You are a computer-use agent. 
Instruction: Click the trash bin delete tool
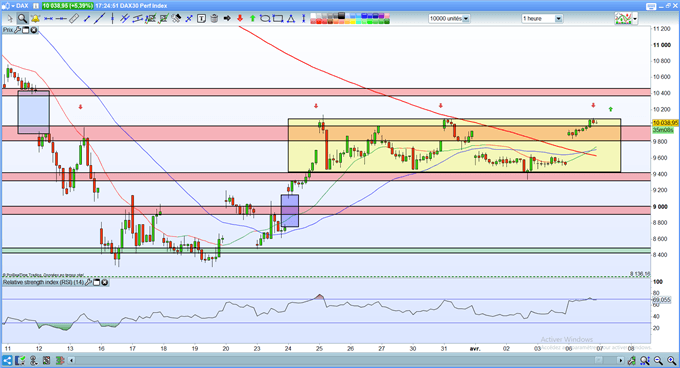[214, 19]
